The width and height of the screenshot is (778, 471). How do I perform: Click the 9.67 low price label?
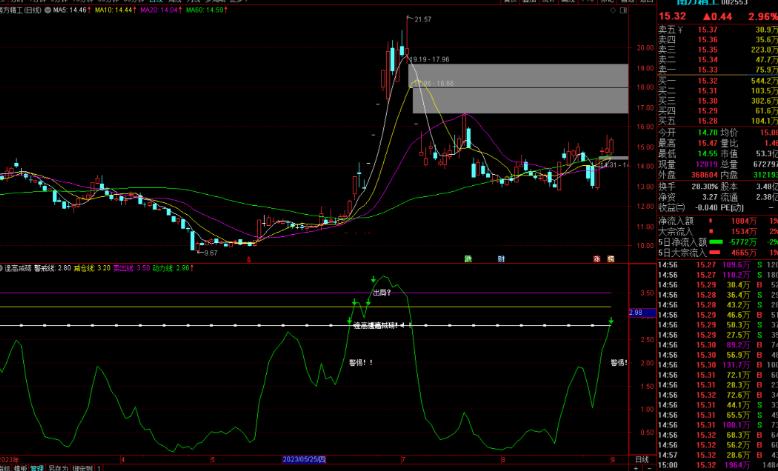pos(210,253)
